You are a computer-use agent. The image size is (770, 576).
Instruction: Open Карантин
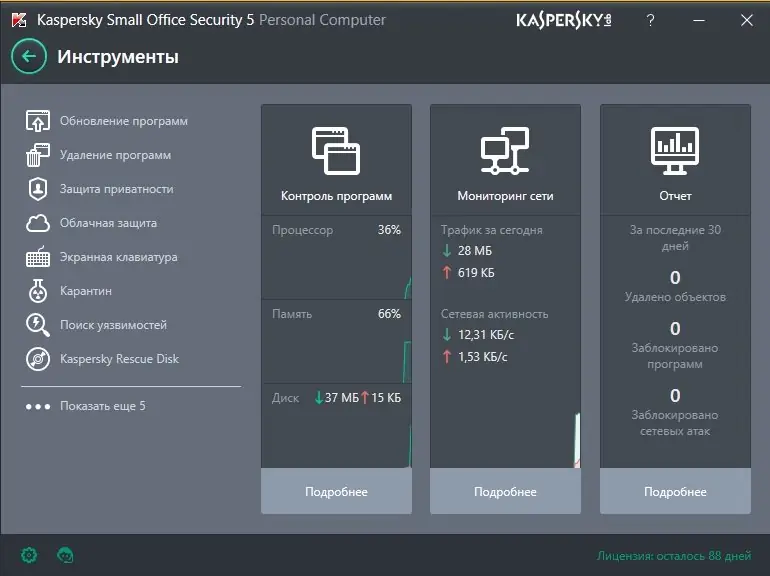pyautogui.click(x=86, y=291)
